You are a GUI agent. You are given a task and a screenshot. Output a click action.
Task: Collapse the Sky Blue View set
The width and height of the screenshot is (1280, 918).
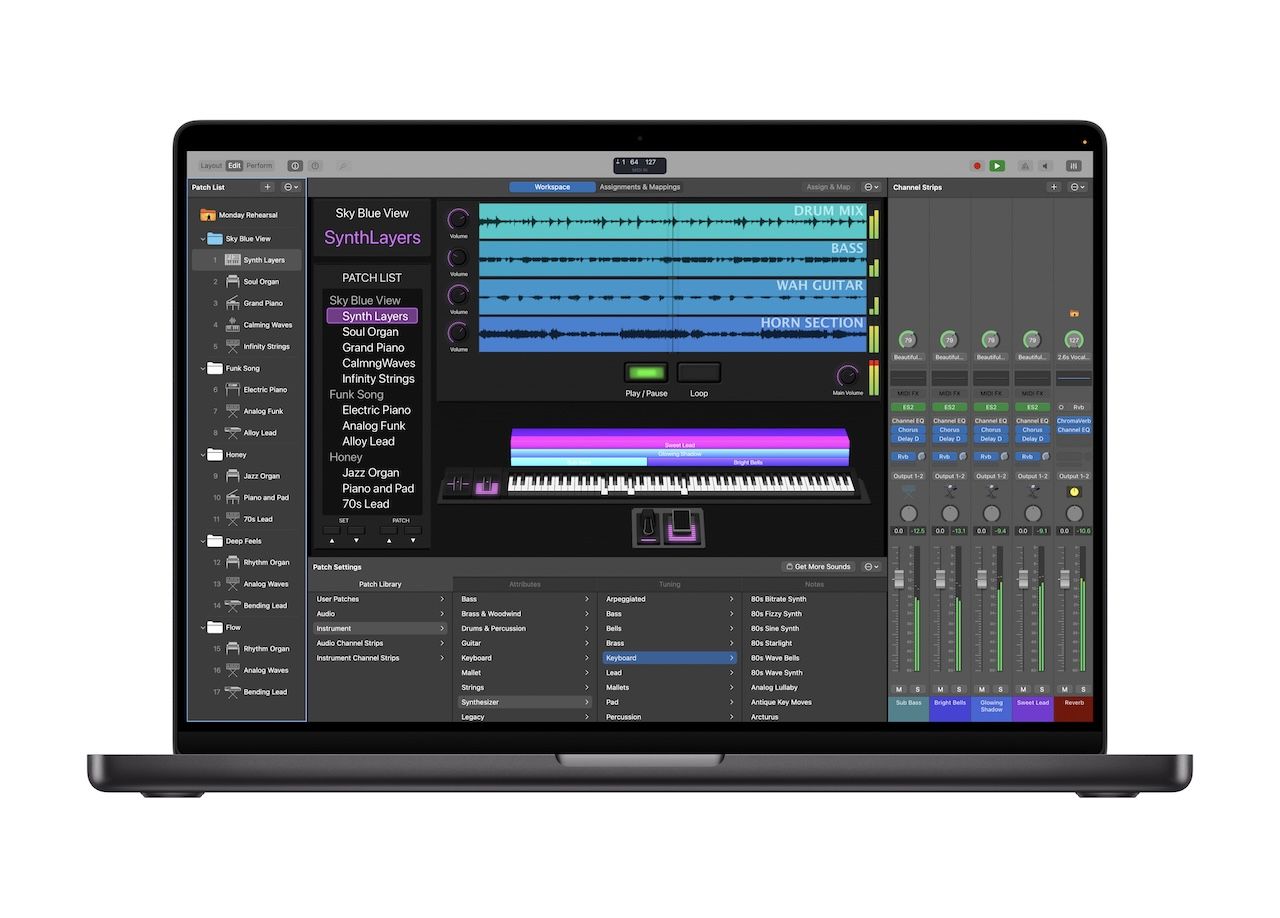pos(203,239)
